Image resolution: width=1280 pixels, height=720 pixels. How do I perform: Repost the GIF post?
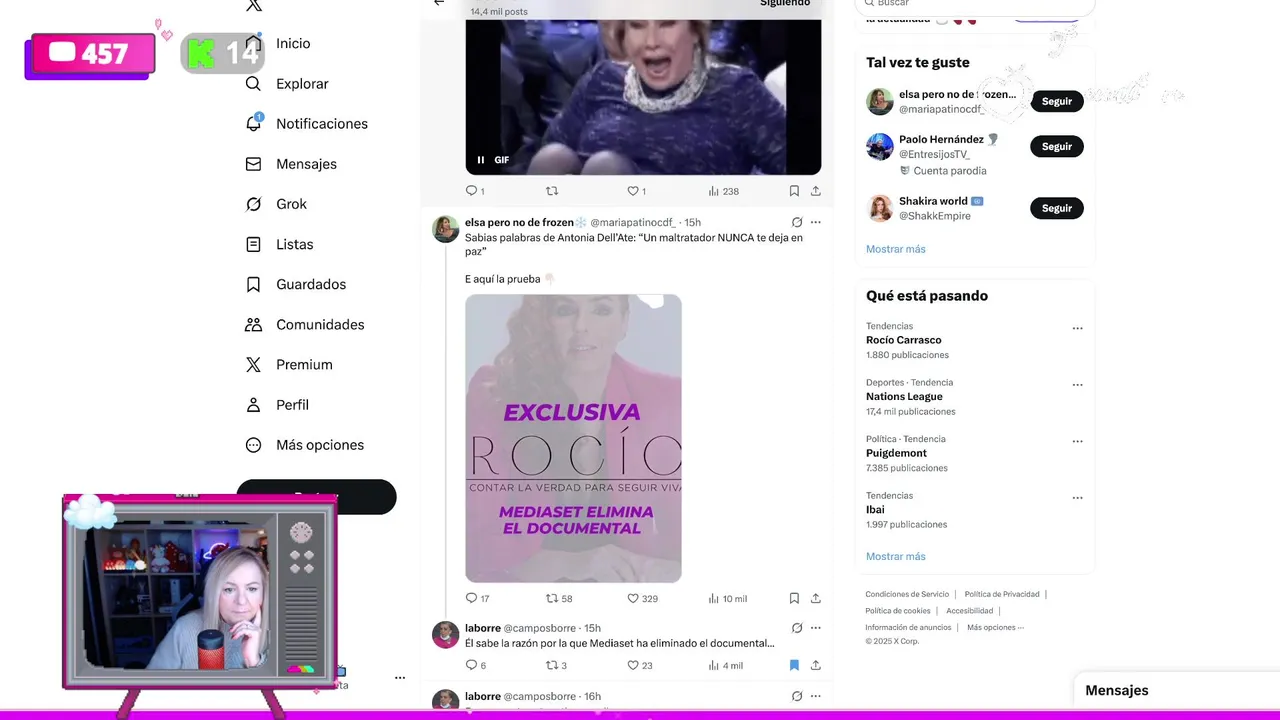(552, 191)
